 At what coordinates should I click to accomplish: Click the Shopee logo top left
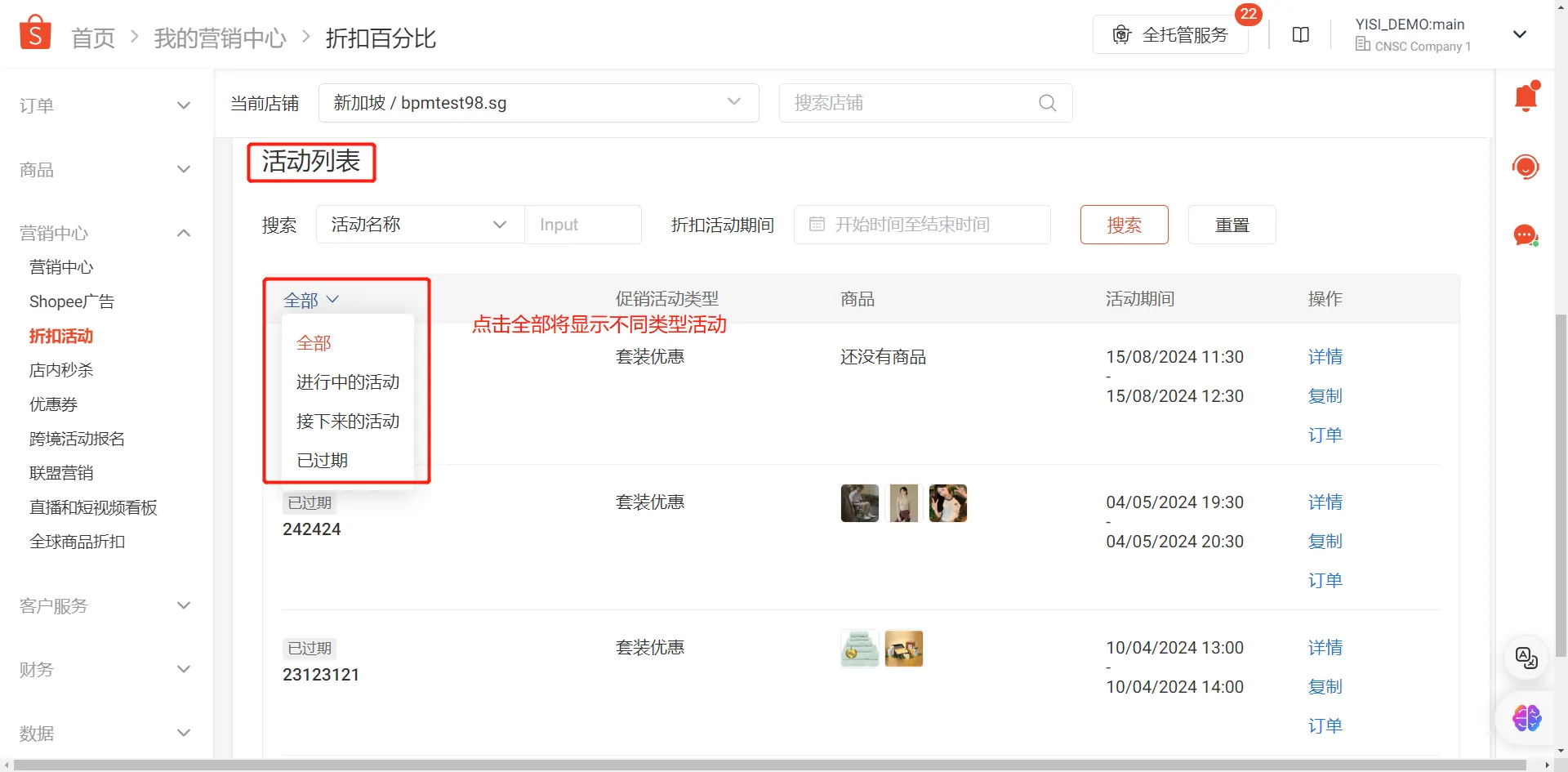pos(34,31)
